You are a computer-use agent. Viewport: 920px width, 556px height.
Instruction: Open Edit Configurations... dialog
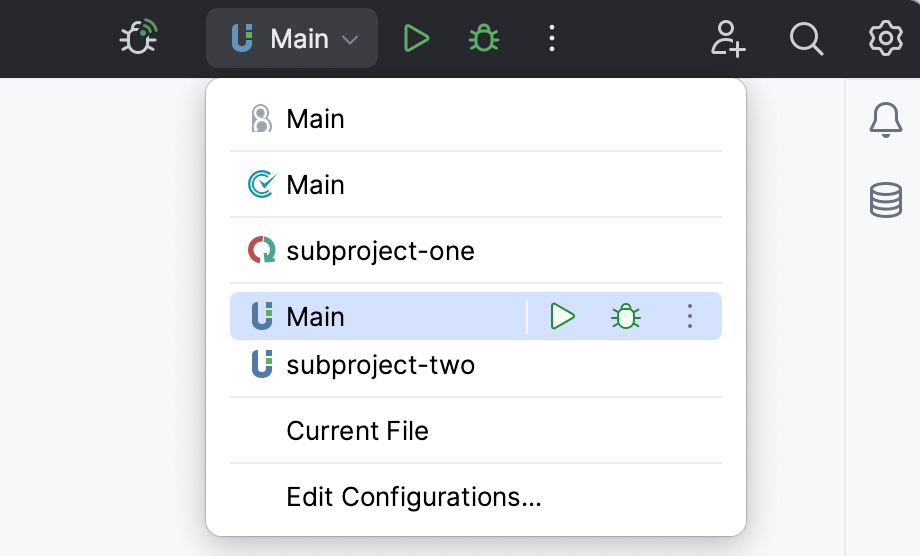(x=413, y=497)
